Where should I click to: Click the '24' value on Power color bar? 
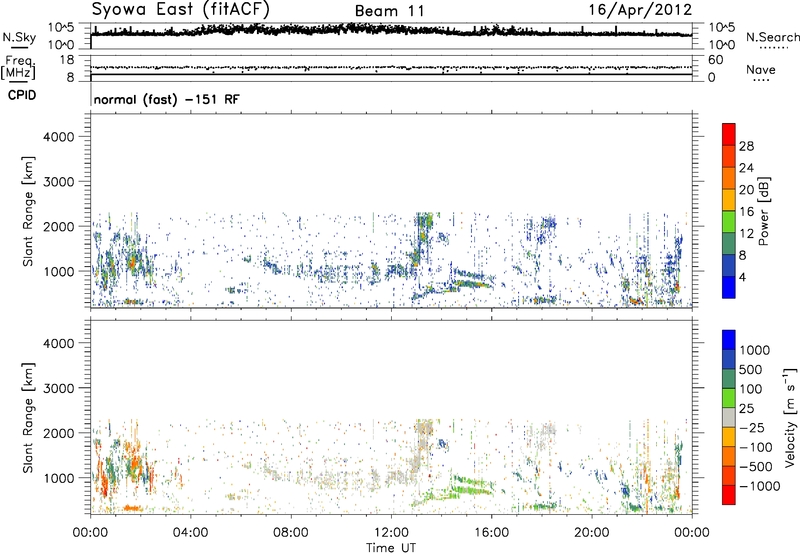pos(746,168)
